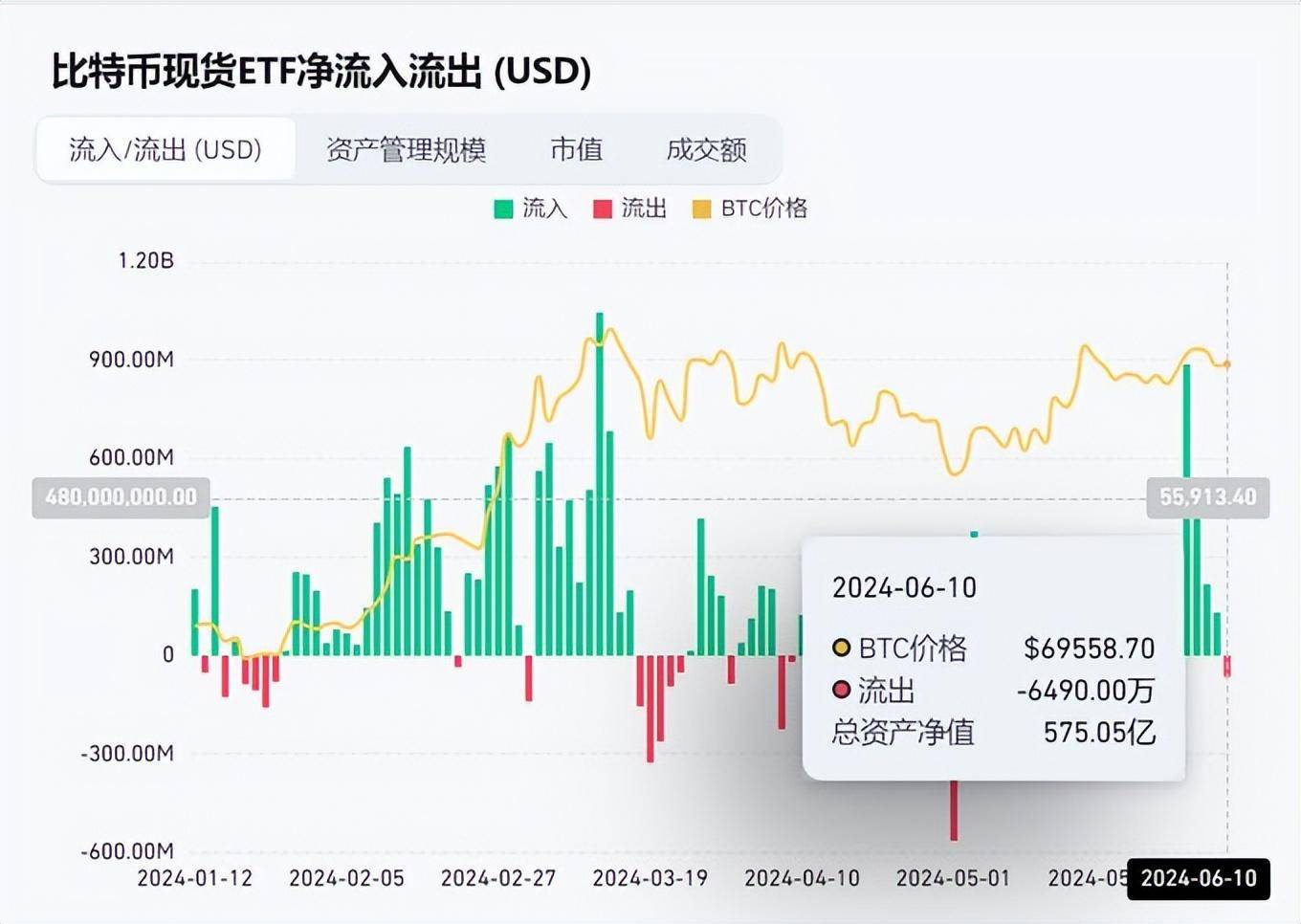Click the yellow BTC价格 dot icon in the tooltip
This screenshot has width=1301, height=924.
pos(841,649)
